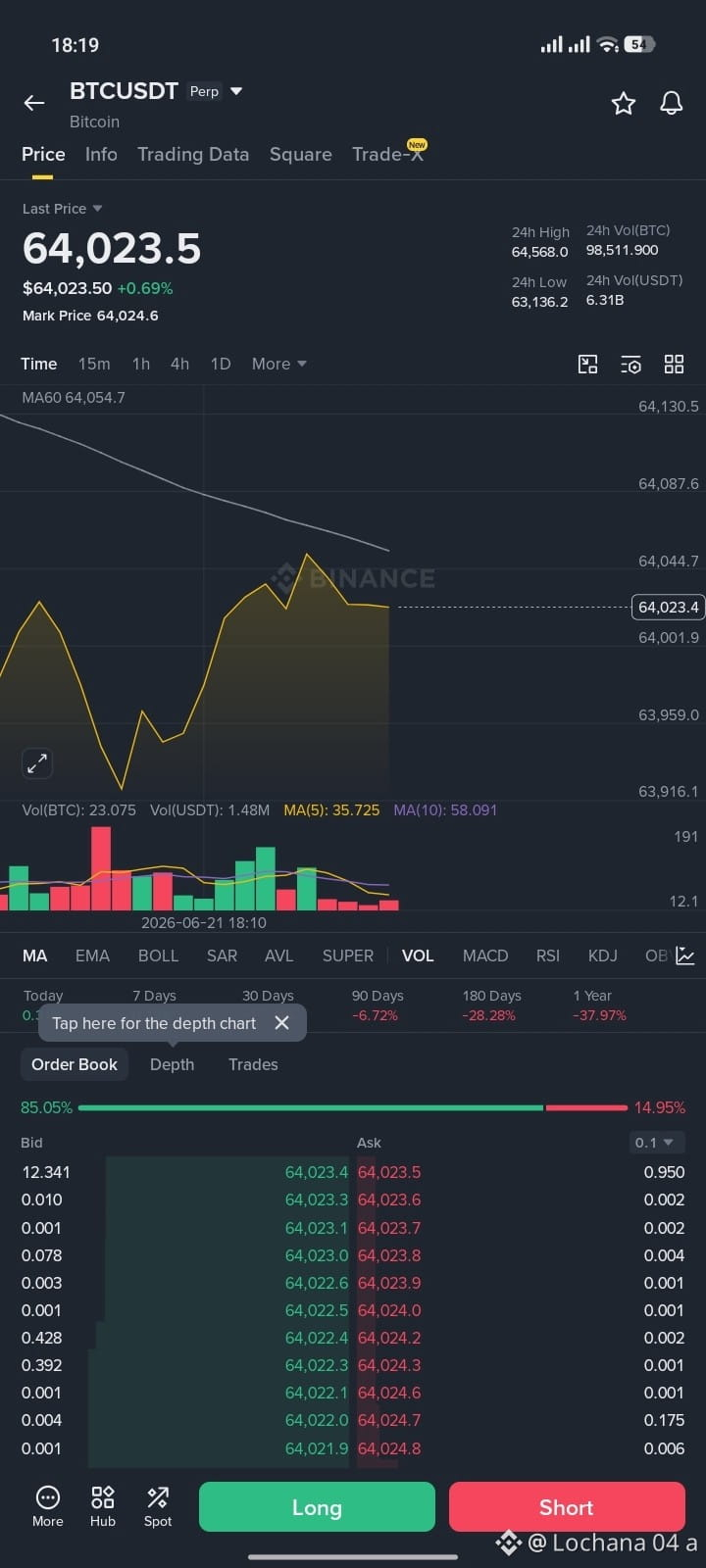706x1568 pixels.
Task: Open price alert bell icon
Action: point(672,103)
